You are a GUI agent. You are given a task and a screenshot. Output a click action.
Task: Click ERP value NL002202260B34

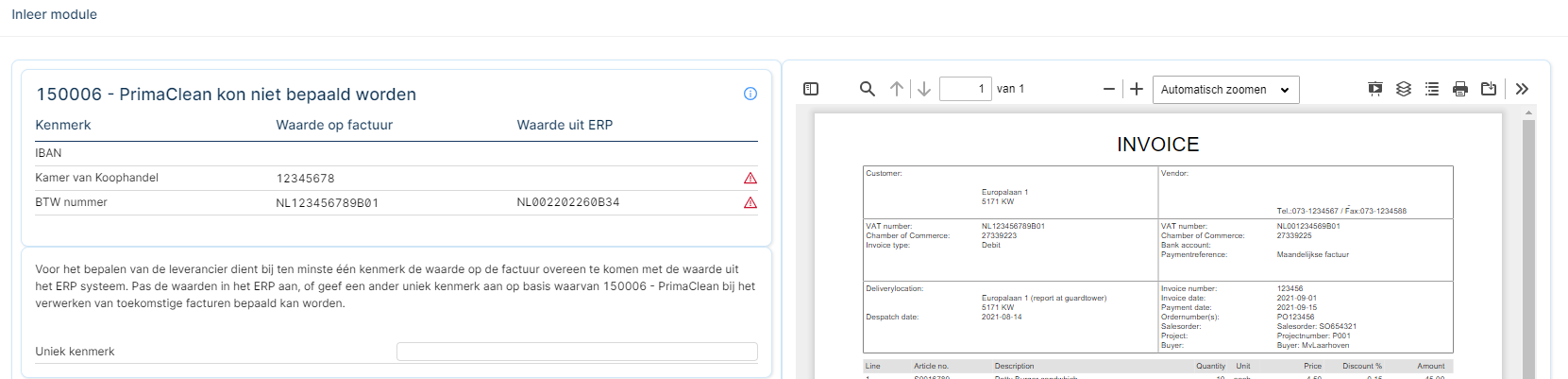(568, 202)
